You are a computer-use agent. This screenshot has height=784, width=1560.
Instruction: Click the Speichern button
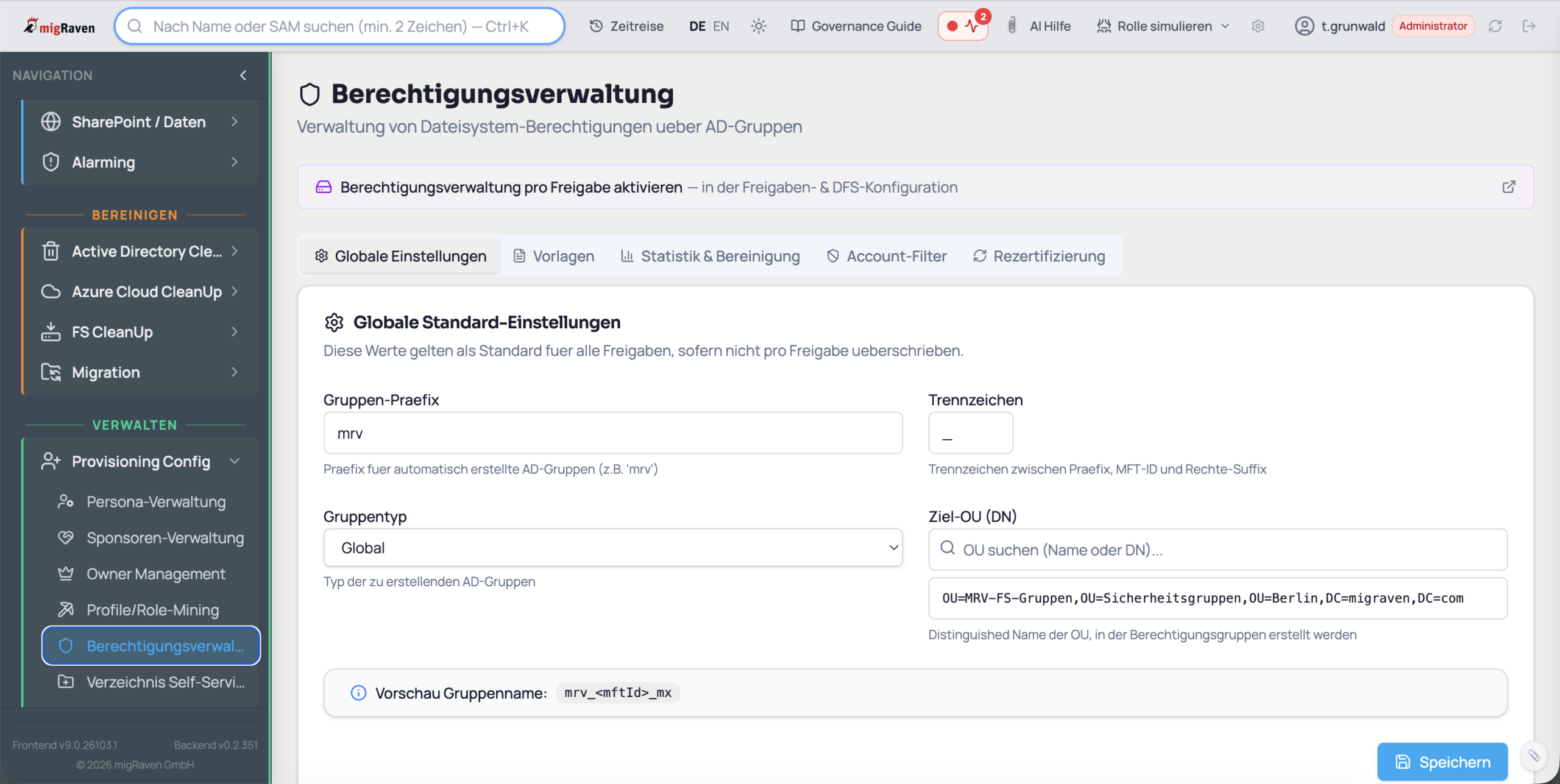coord(1442,761)
